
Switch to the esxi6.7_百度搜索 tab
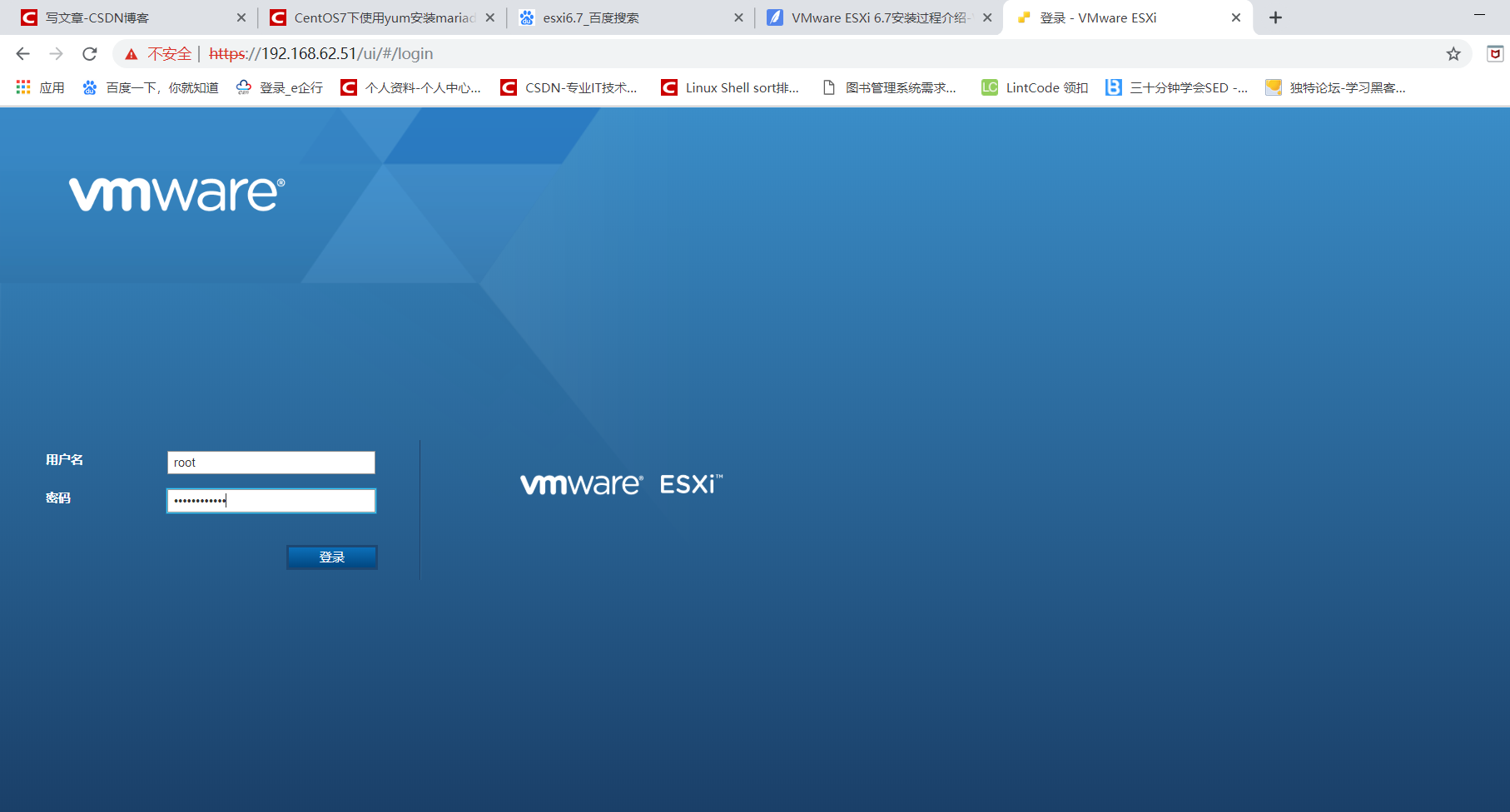(620, 17)
